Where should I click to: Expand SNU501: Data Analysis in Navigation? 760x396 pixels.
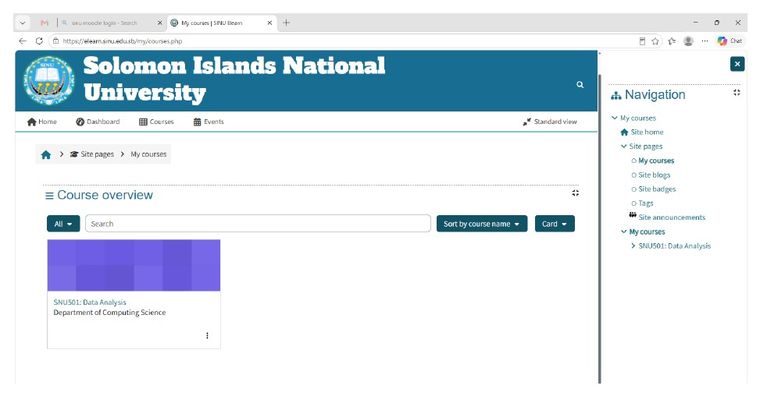(x=633, y=246)
